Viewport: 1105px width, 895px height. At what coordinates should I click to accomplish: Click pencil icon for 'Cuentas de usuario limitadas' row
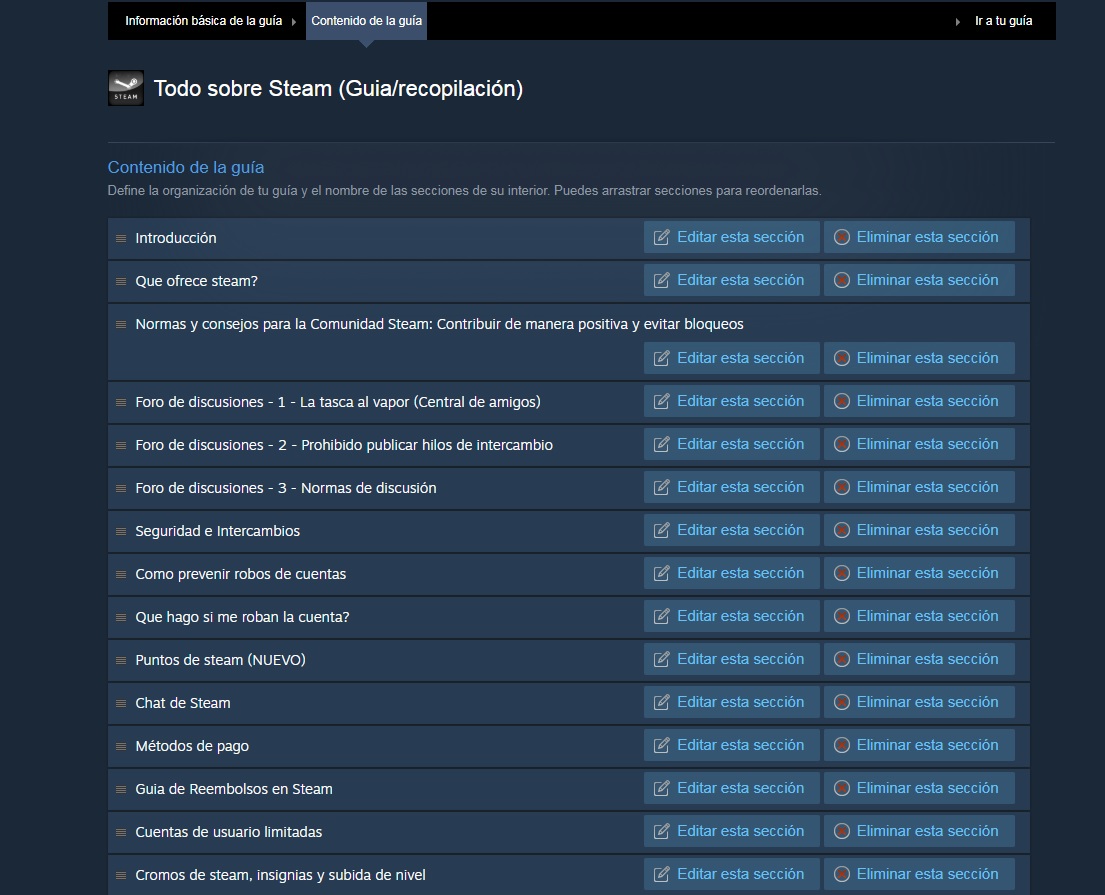(x=661, y=831)
